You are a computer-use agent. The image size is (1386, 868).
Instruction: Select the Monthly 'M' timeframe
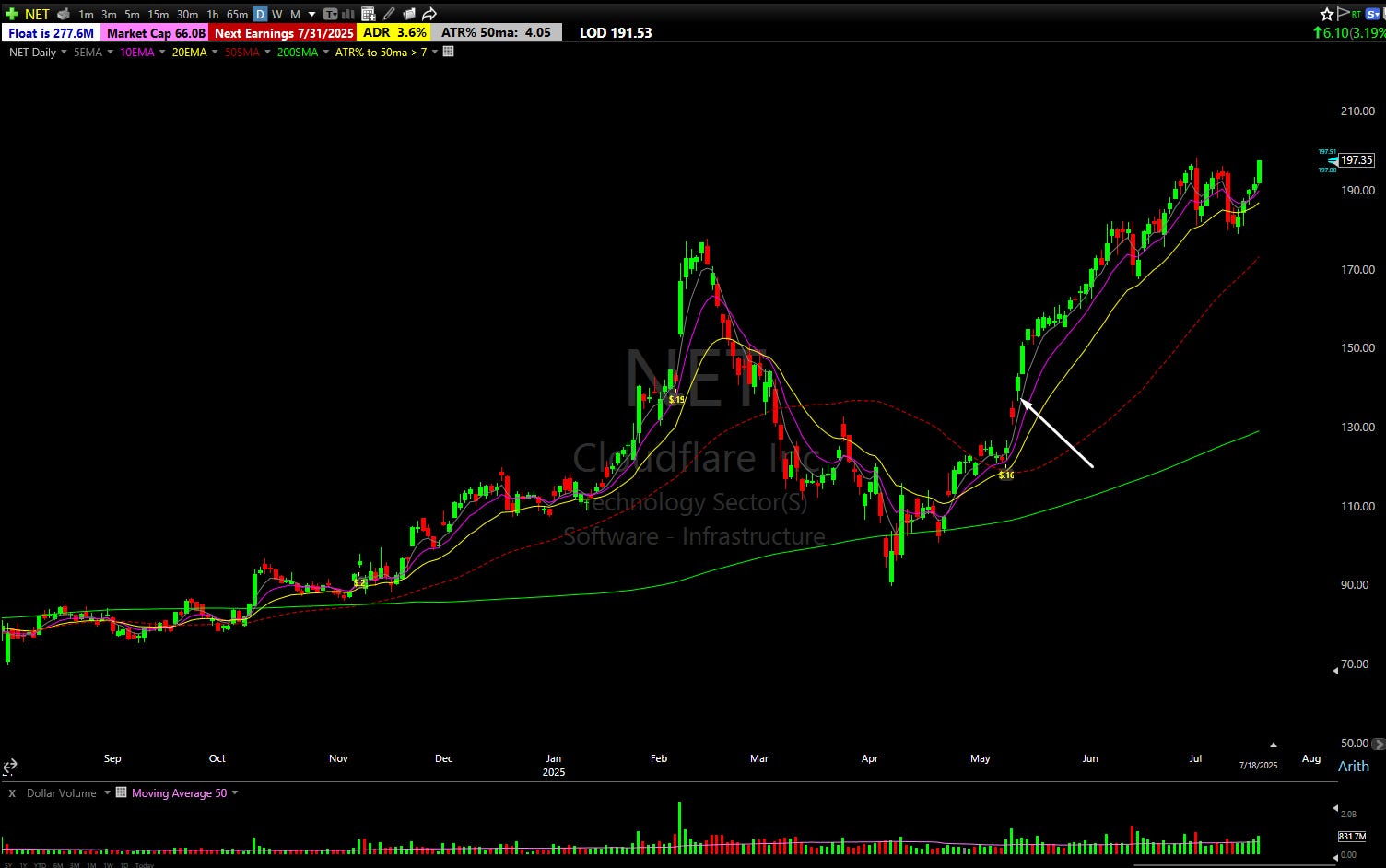295,14
